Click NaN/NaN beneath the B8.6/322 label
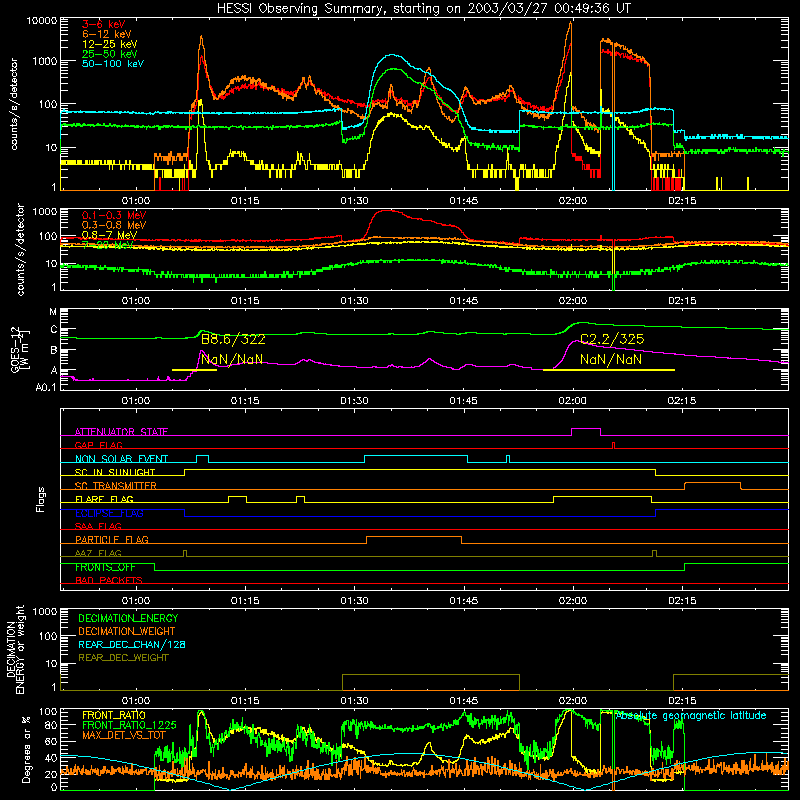The image size is (800, 800). click(232, 360)
